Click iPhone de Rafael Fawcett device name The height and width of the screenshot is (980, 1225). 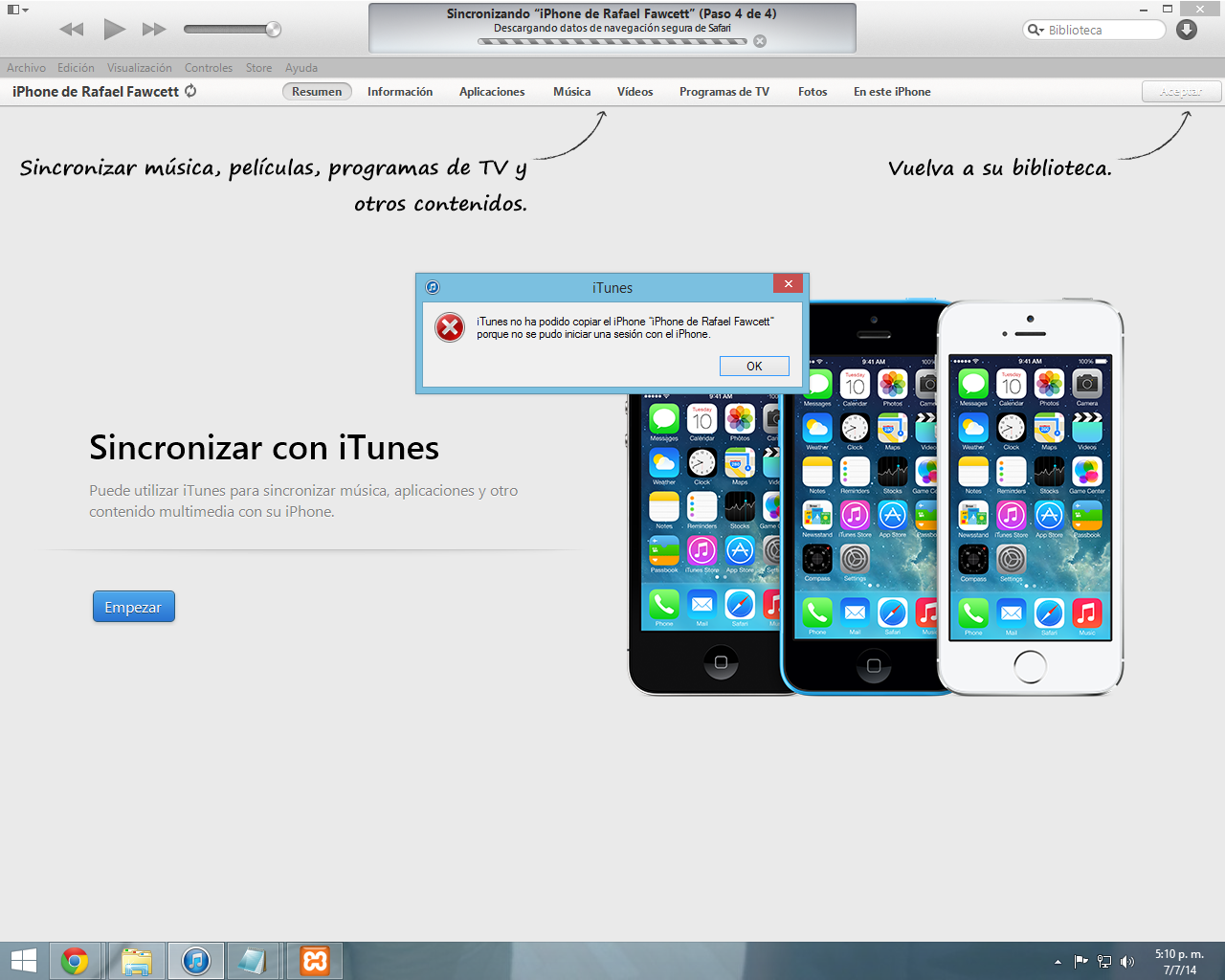96,92
